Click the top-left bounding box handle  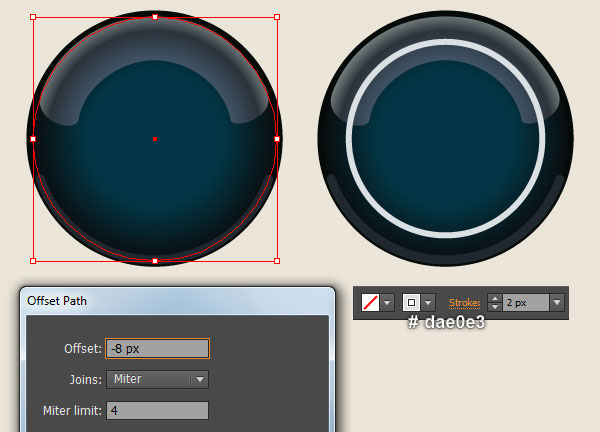pyautogui.click(x=33, y=17)
